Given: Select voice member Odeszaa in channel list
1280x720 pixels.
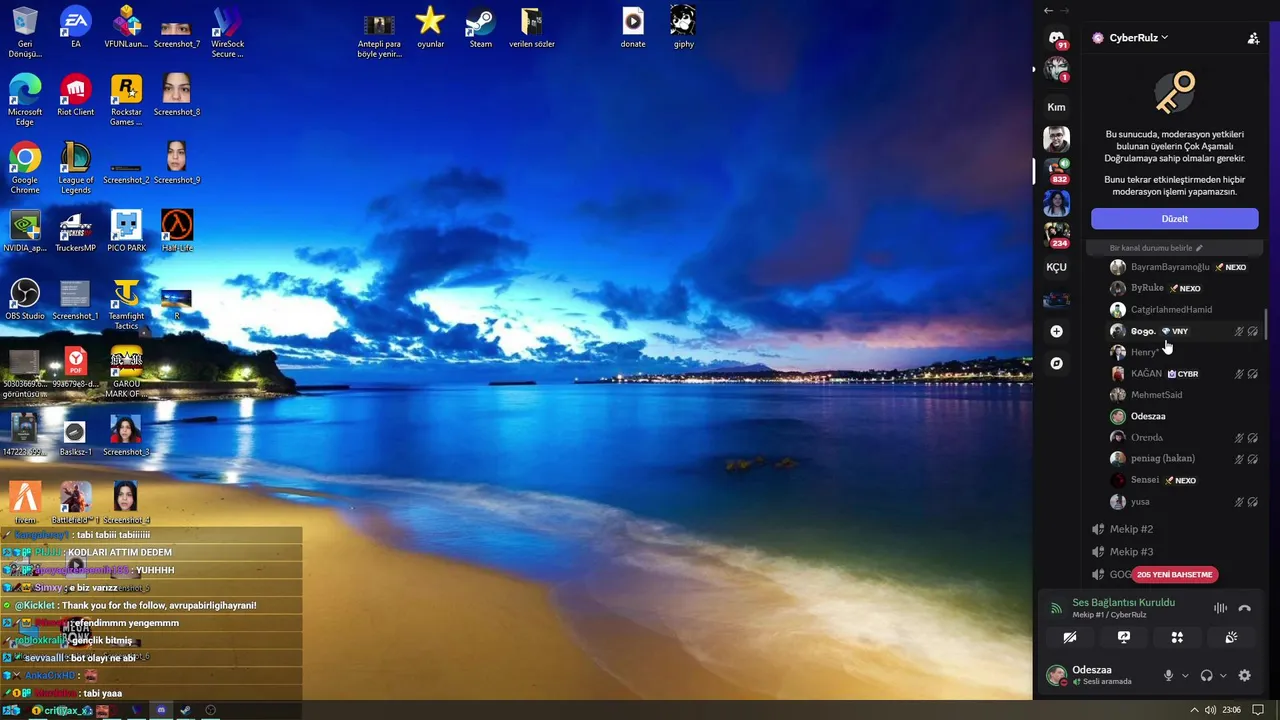Looking at the screenshot, I should coord(1185,416).
